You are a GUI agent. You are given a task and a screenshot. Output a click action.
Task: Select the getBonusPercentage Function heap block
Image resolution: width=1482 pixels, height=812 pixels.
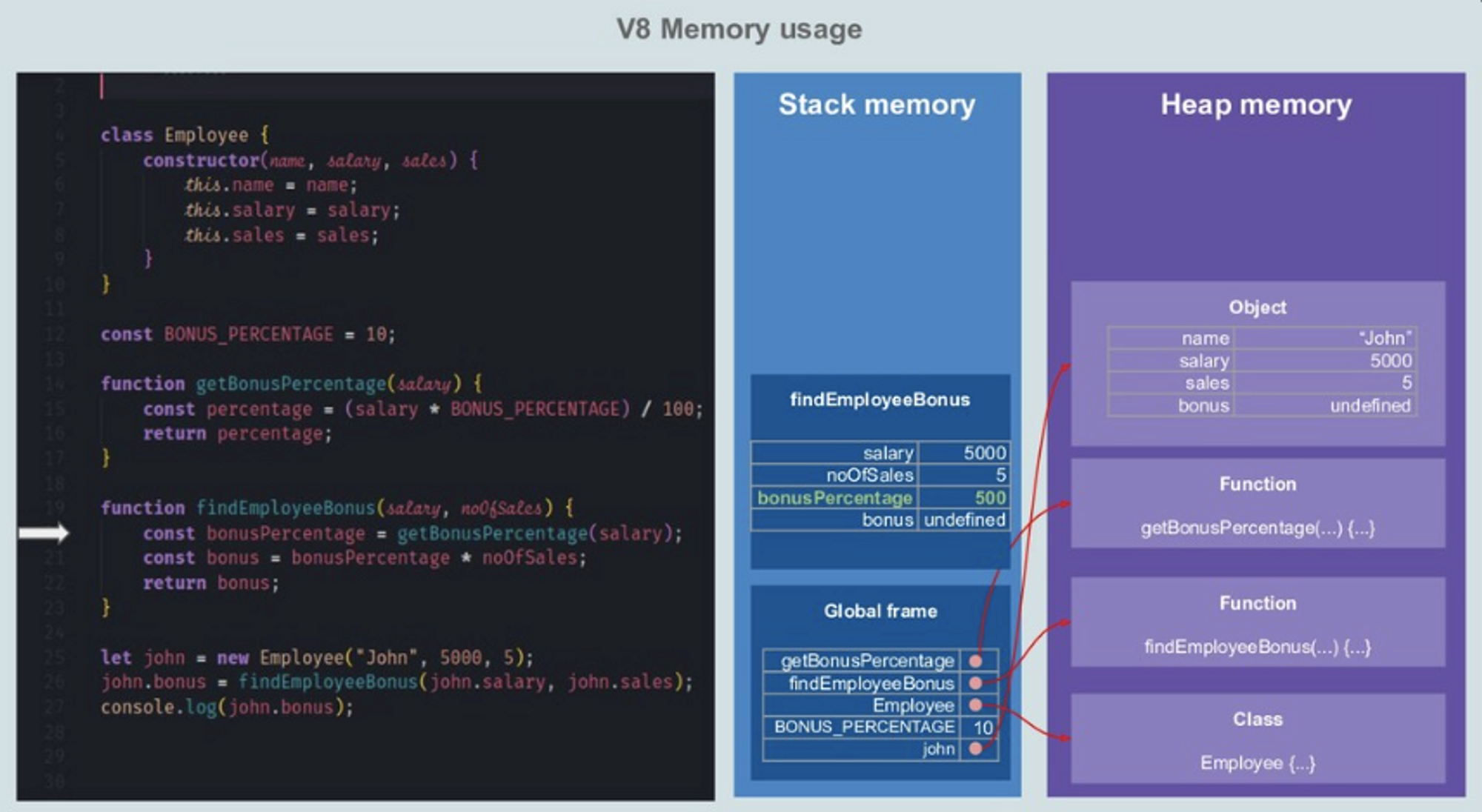(1257, 505)
